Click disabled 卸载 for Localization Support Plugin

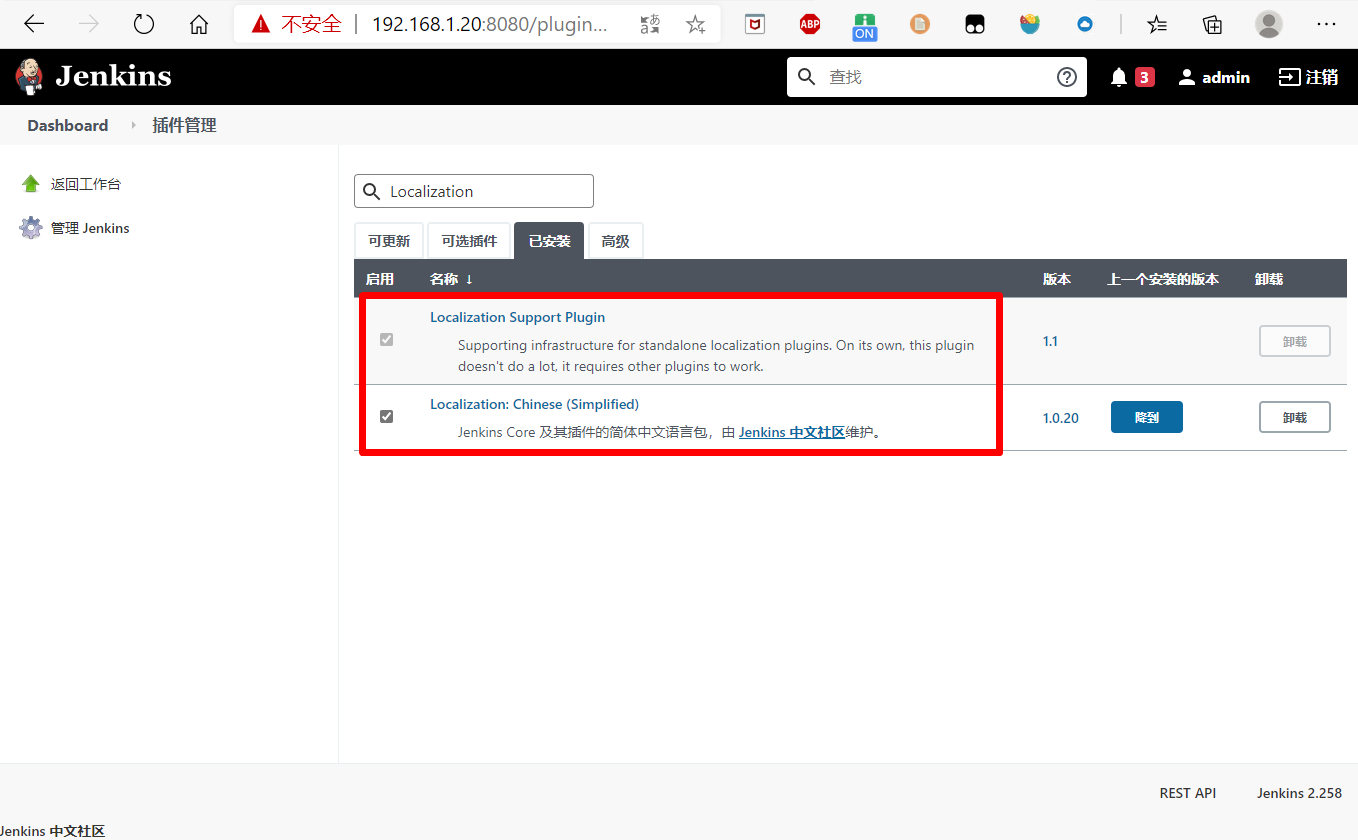coord(1295,341)
